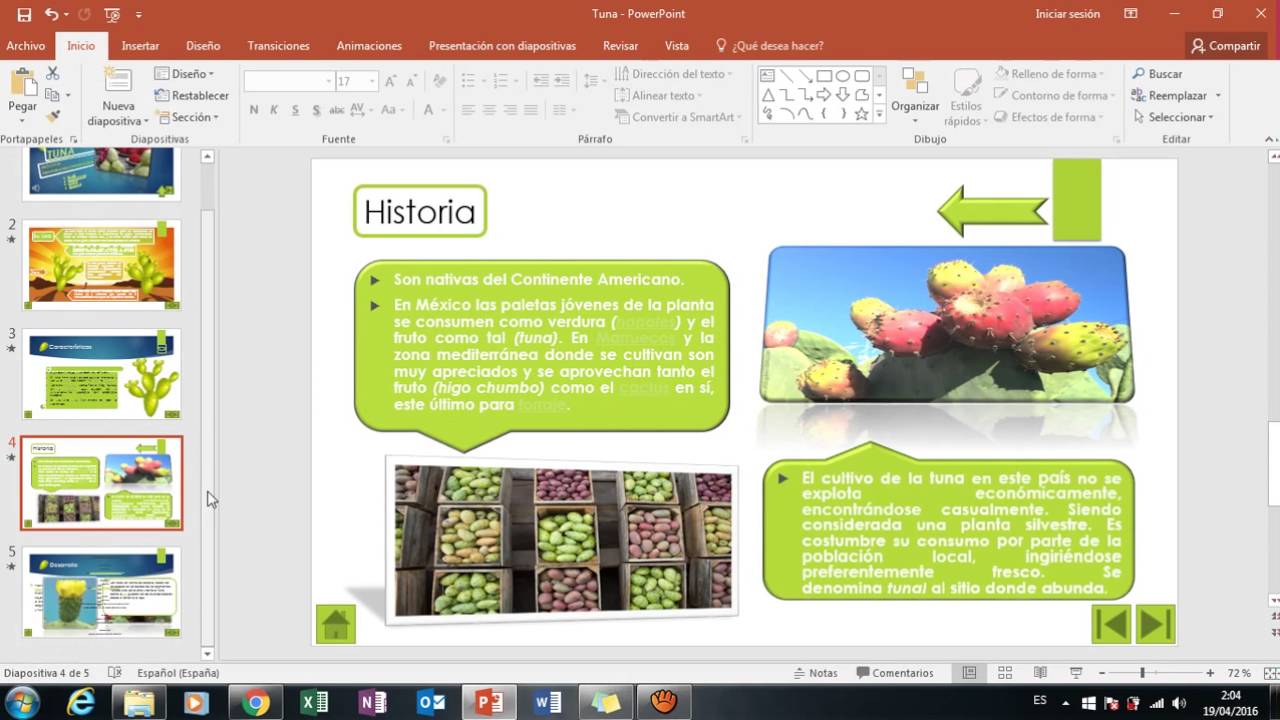Open Dirección del texto dropdown

[x=673, y=74]
